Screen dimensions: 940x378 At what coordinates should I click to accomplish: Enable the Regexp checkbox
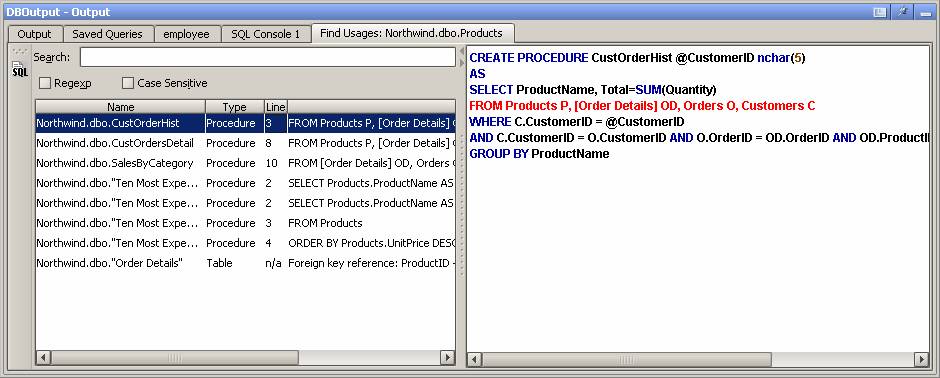coord(45,83)
